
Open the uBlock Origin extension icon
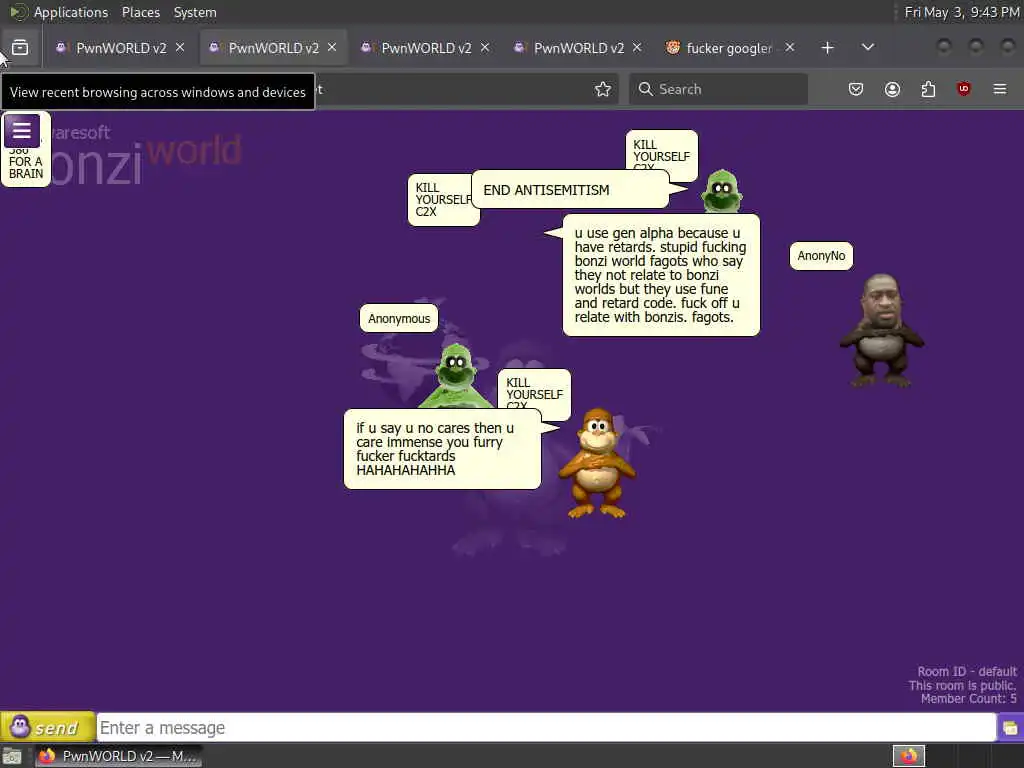tap(964, 89)
